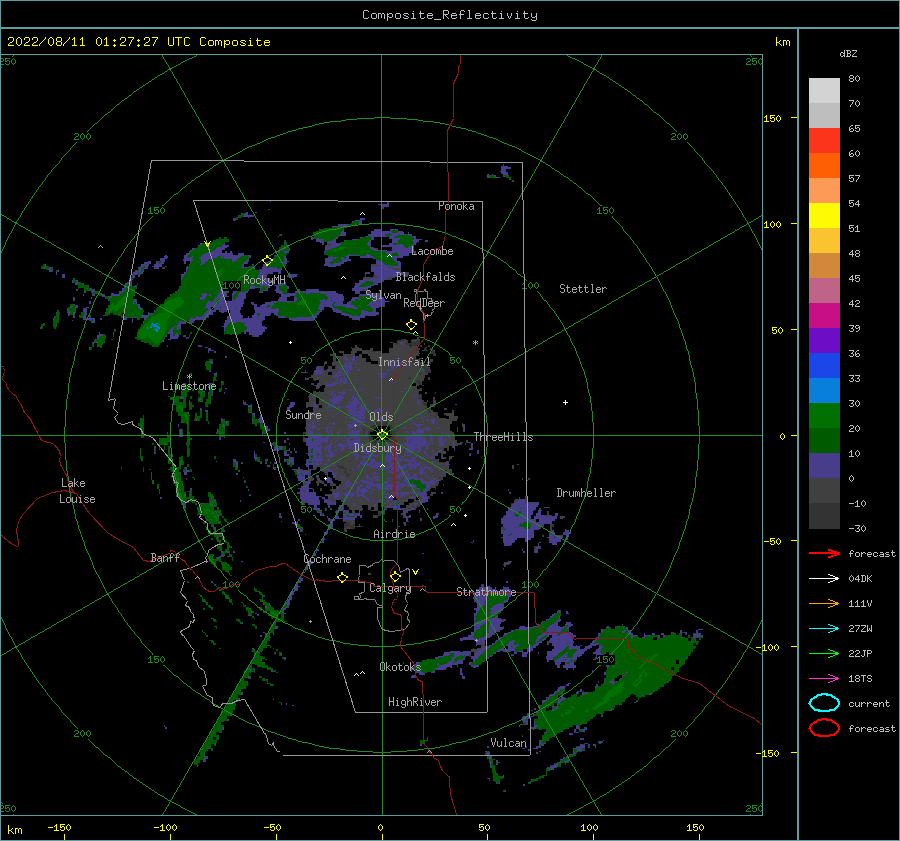
Task: Click the Innisfail city label
Action: [404, 362]
